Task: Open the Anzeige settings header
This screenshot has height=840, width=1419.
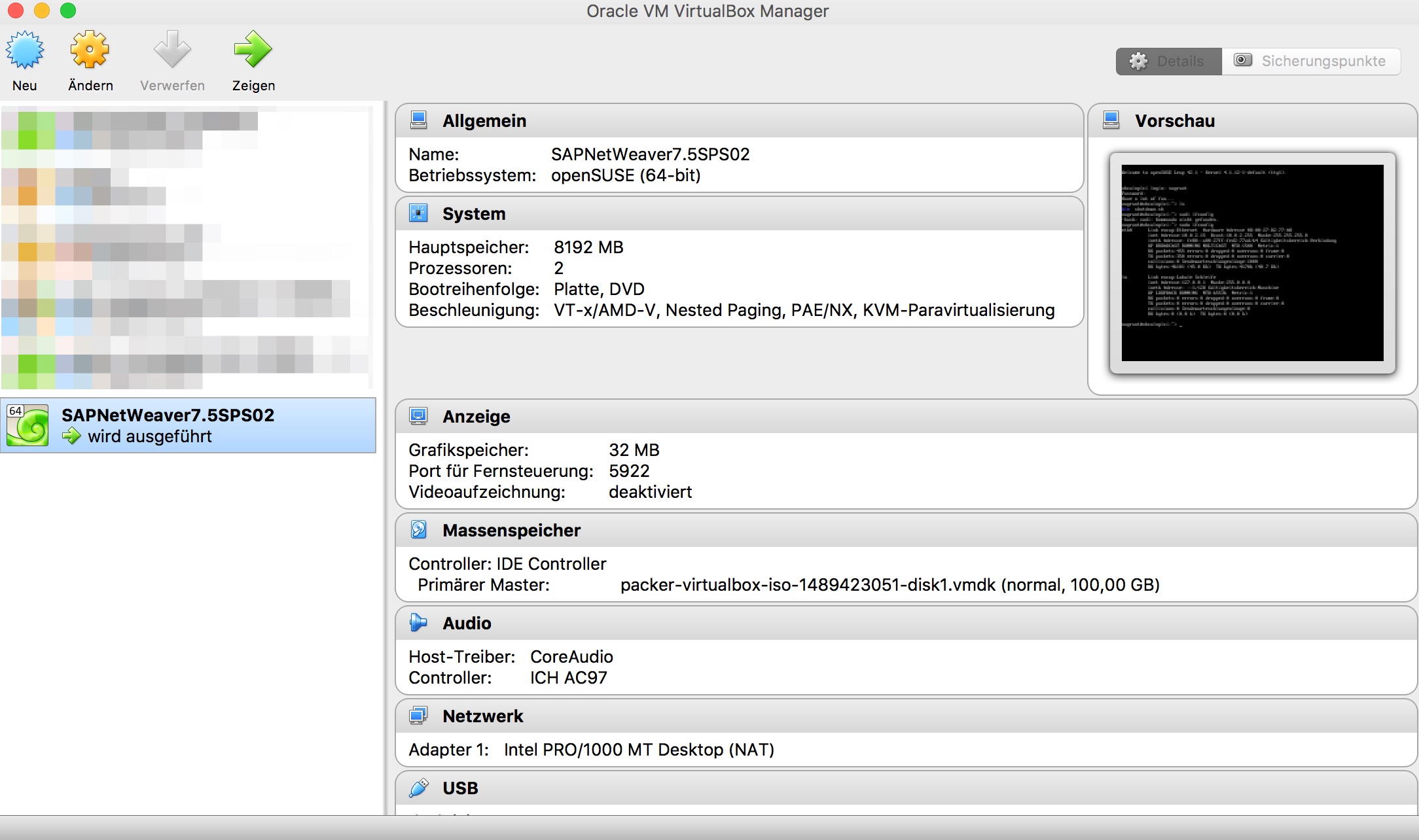Action: 907,416
